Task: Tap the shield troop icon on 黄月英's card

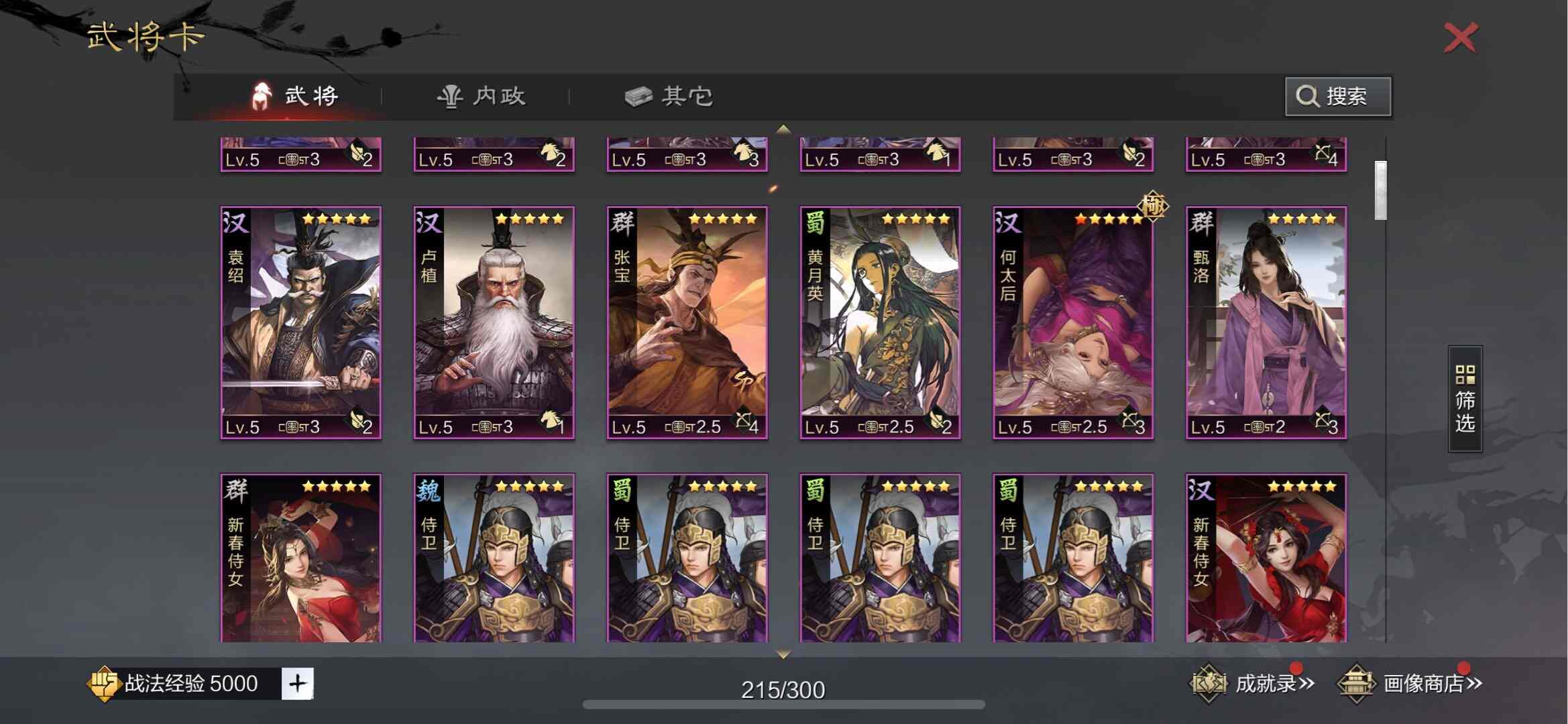Action: [x=935, y=420]
